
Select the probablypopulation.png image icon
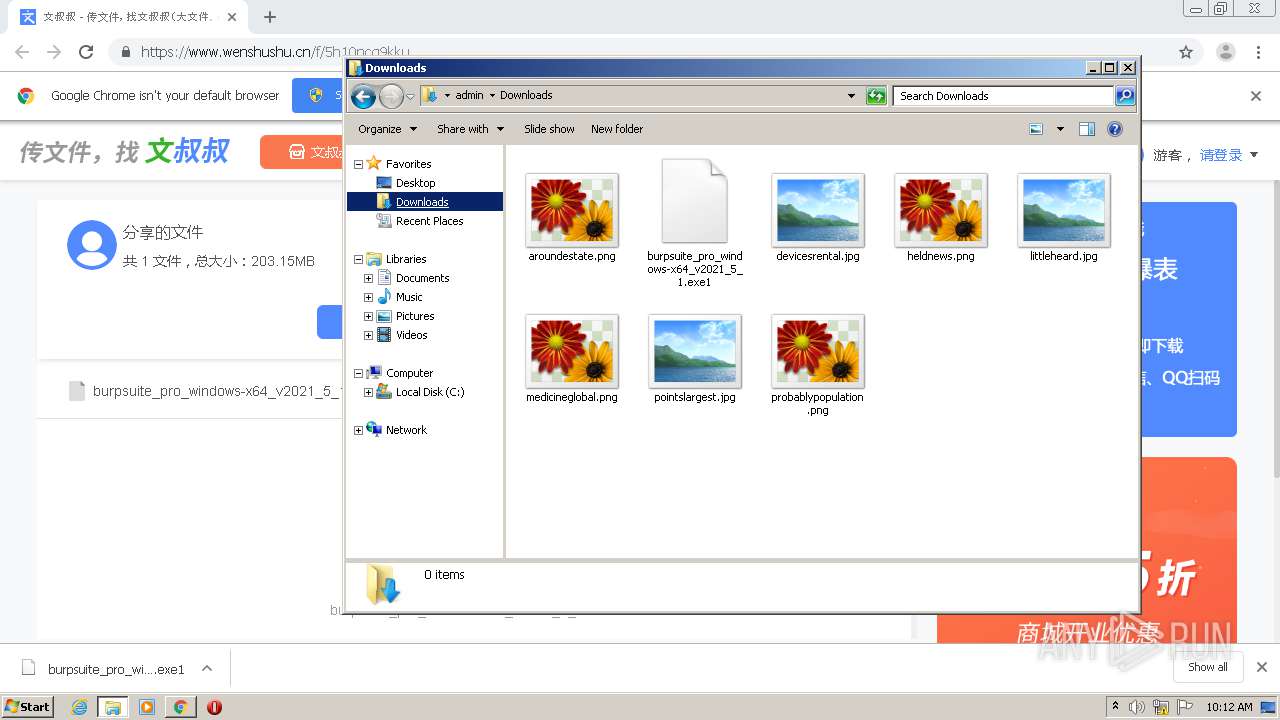(818, 351)
